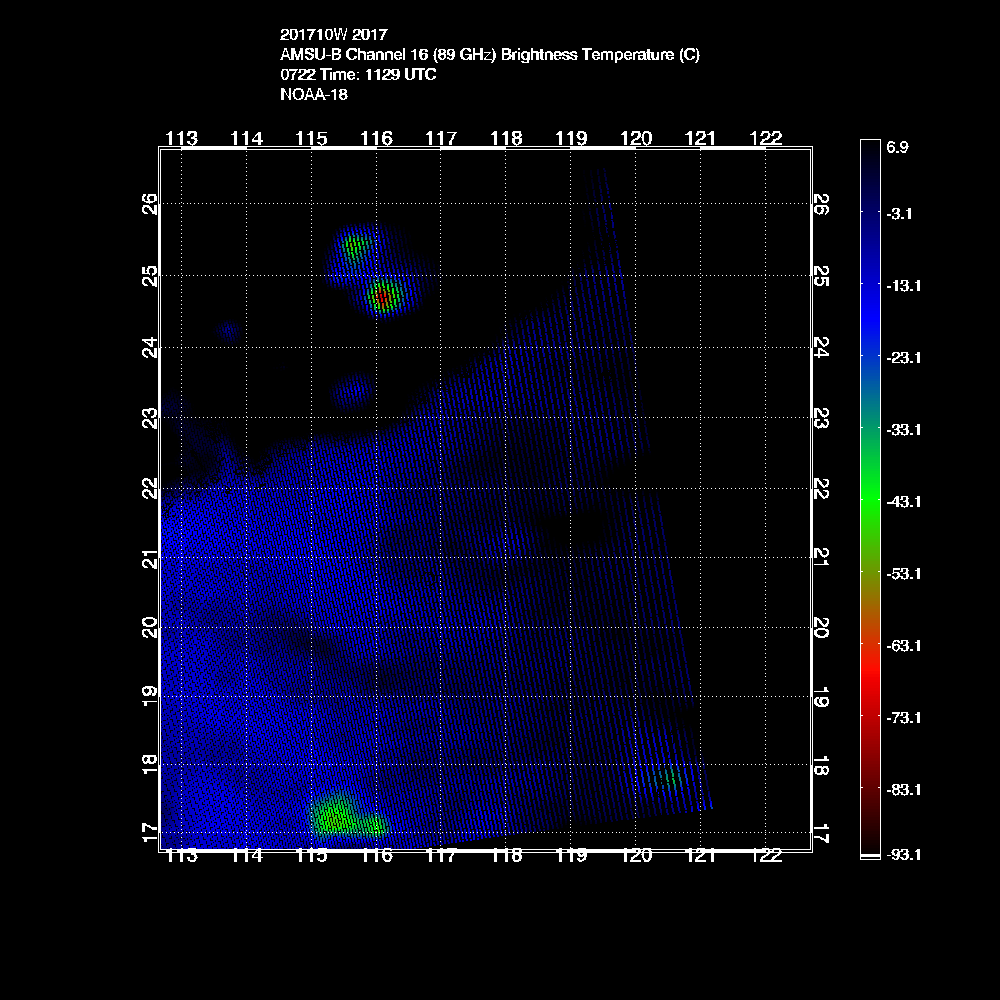Click the 119 longitude label on the top axis
Image resolution: width=1000 pixels, height=1000 pixels.
571,138
